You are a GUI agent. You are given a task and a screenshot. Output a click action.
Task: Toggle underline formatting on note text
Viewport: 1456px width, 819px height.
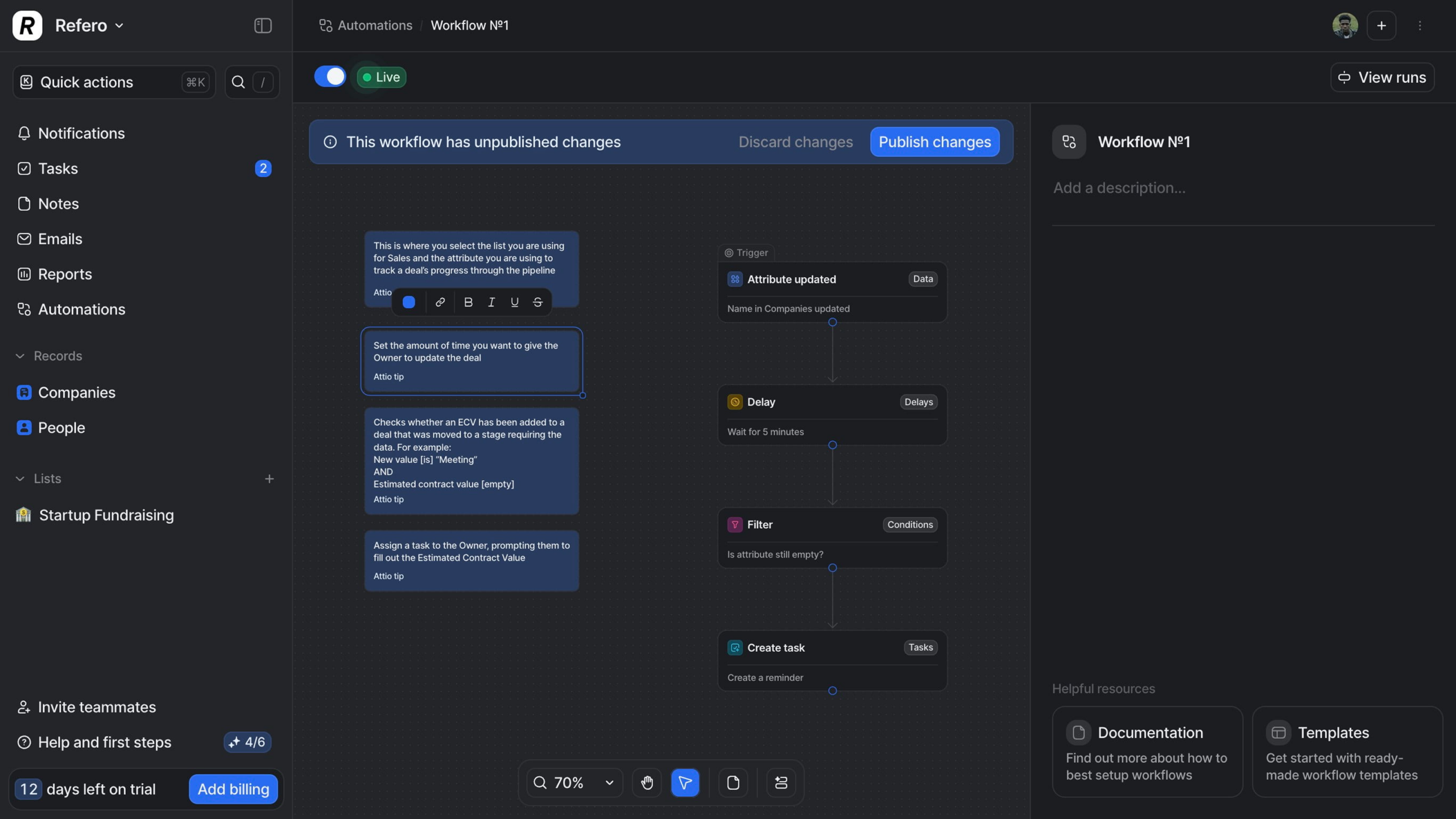point(514,302)
